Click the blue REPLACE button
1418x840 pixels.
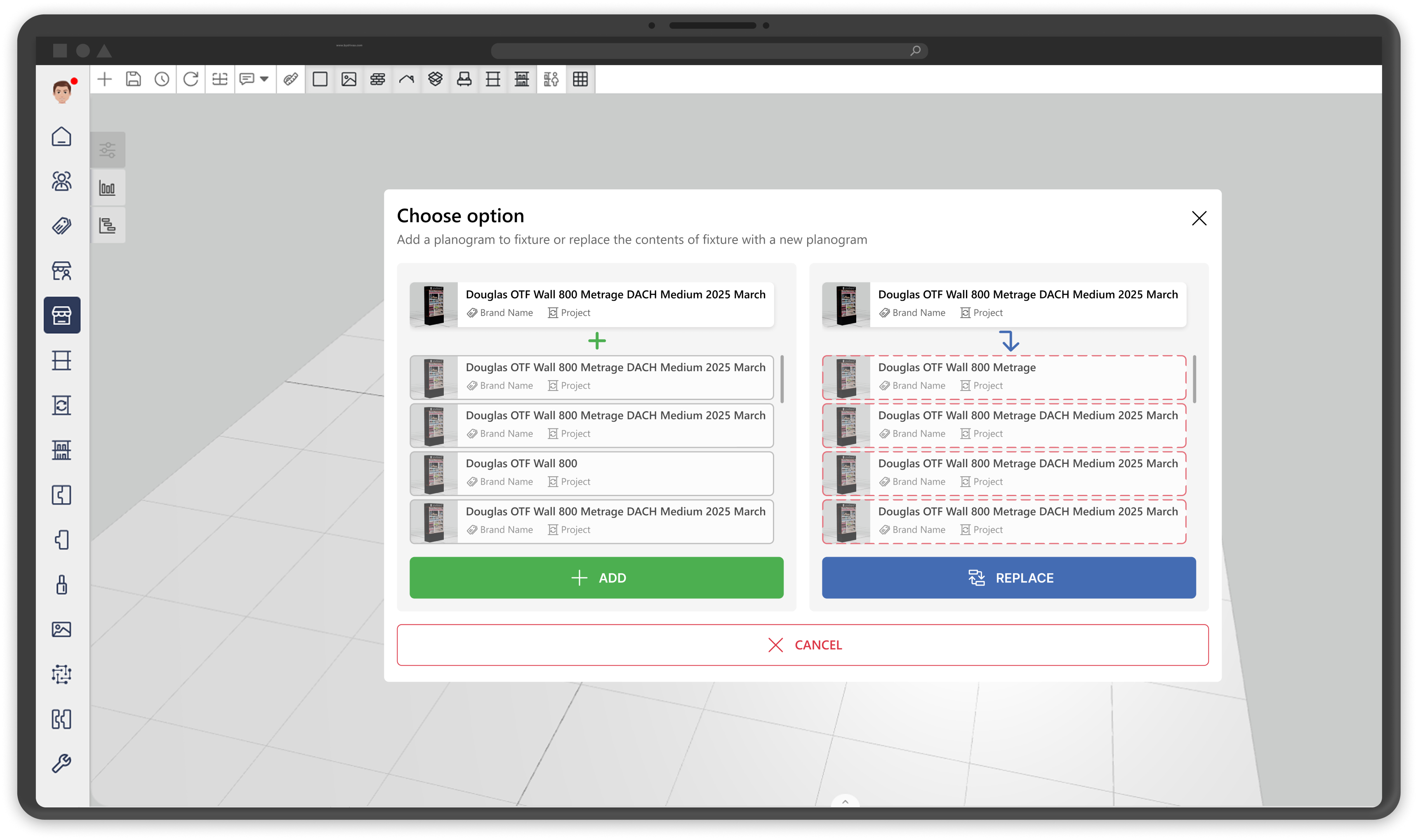click(1009, 578)
